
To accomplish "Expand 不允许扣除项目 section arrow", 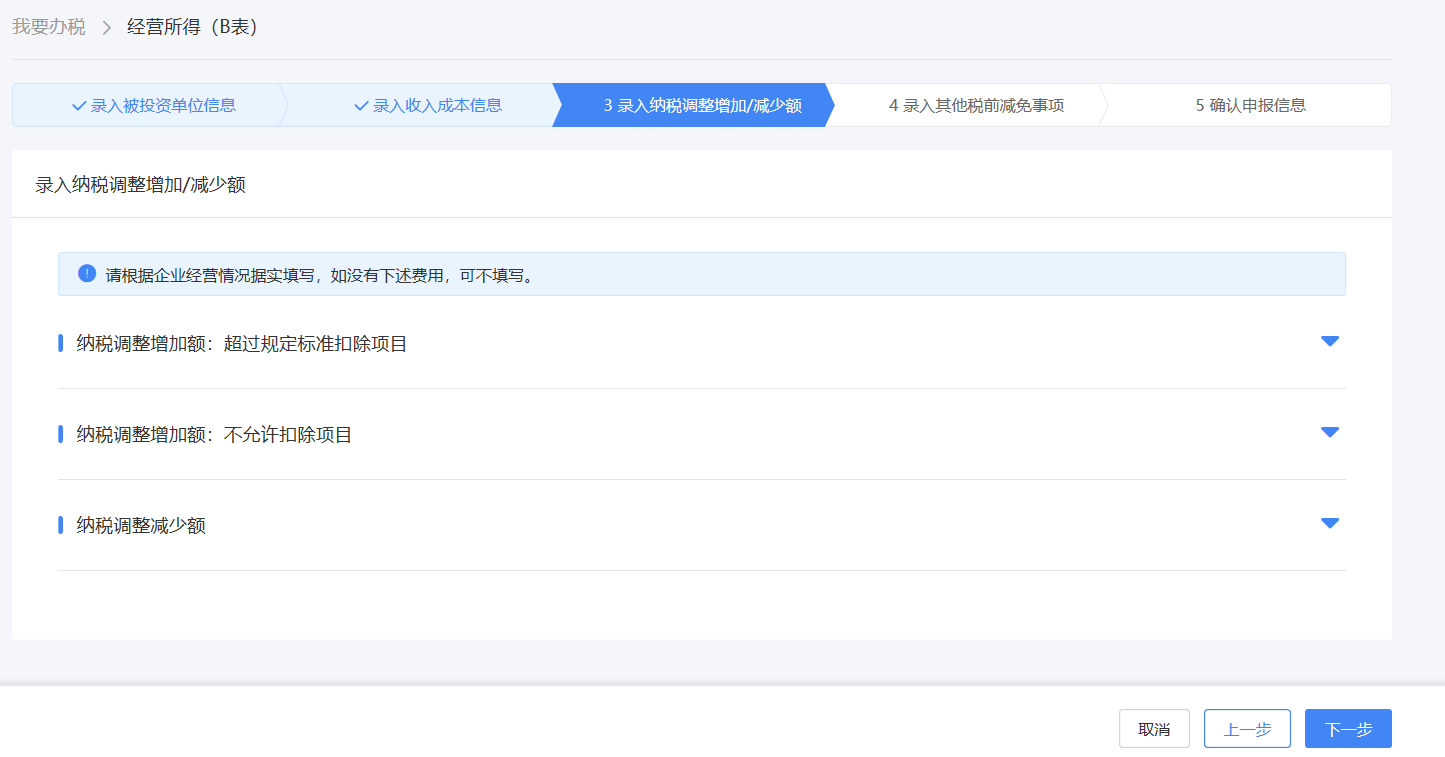I will [x=1329, y=432].
